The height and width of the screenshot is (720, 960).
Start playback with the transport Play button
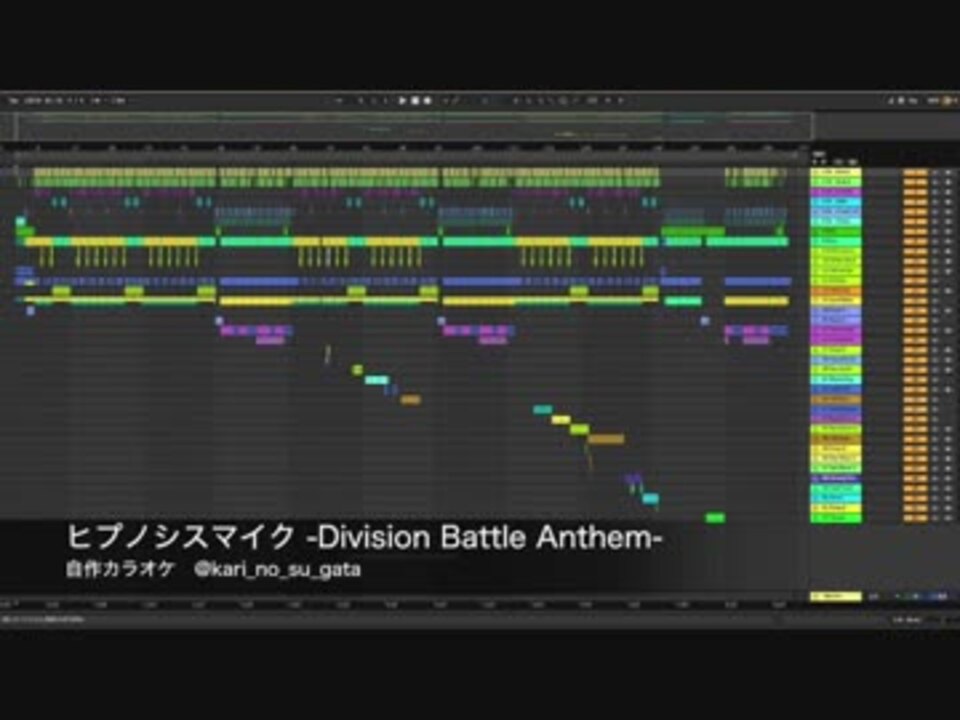[402, 100]
